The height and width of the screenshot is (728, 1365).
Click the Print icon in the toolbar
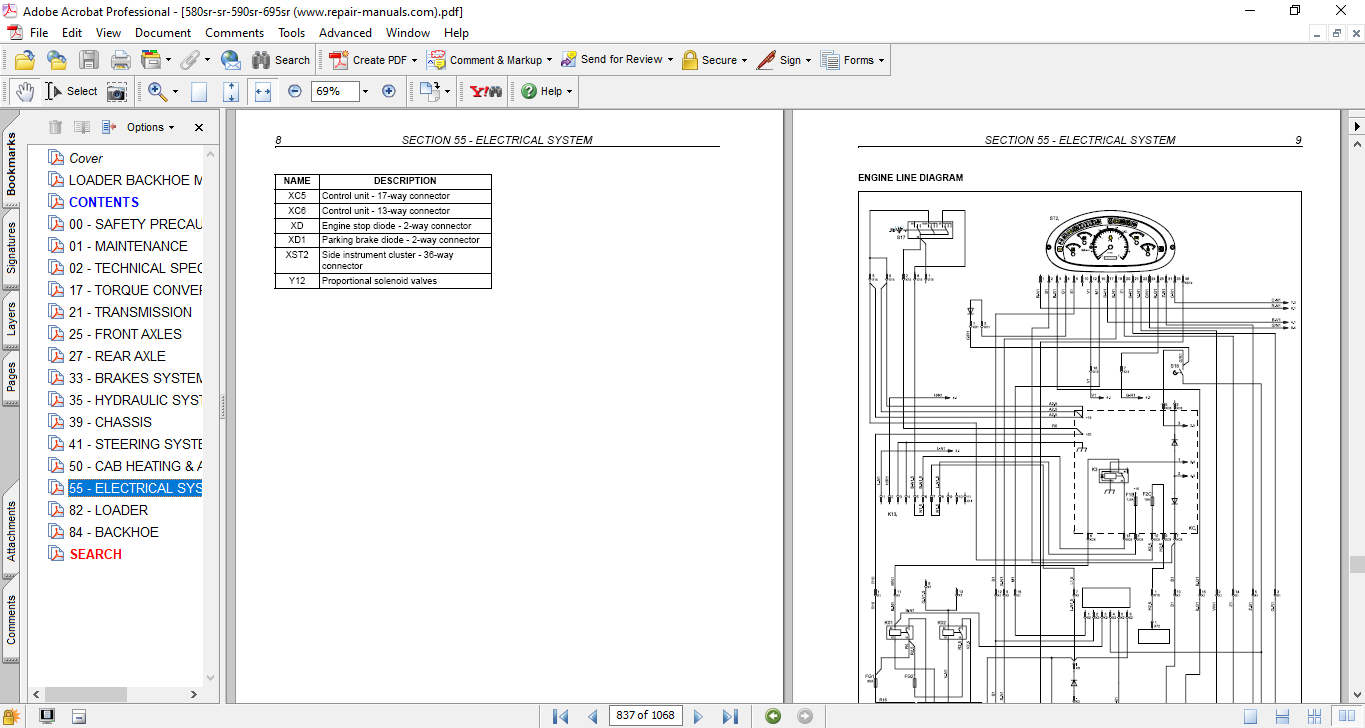click(x=120, y=60)
